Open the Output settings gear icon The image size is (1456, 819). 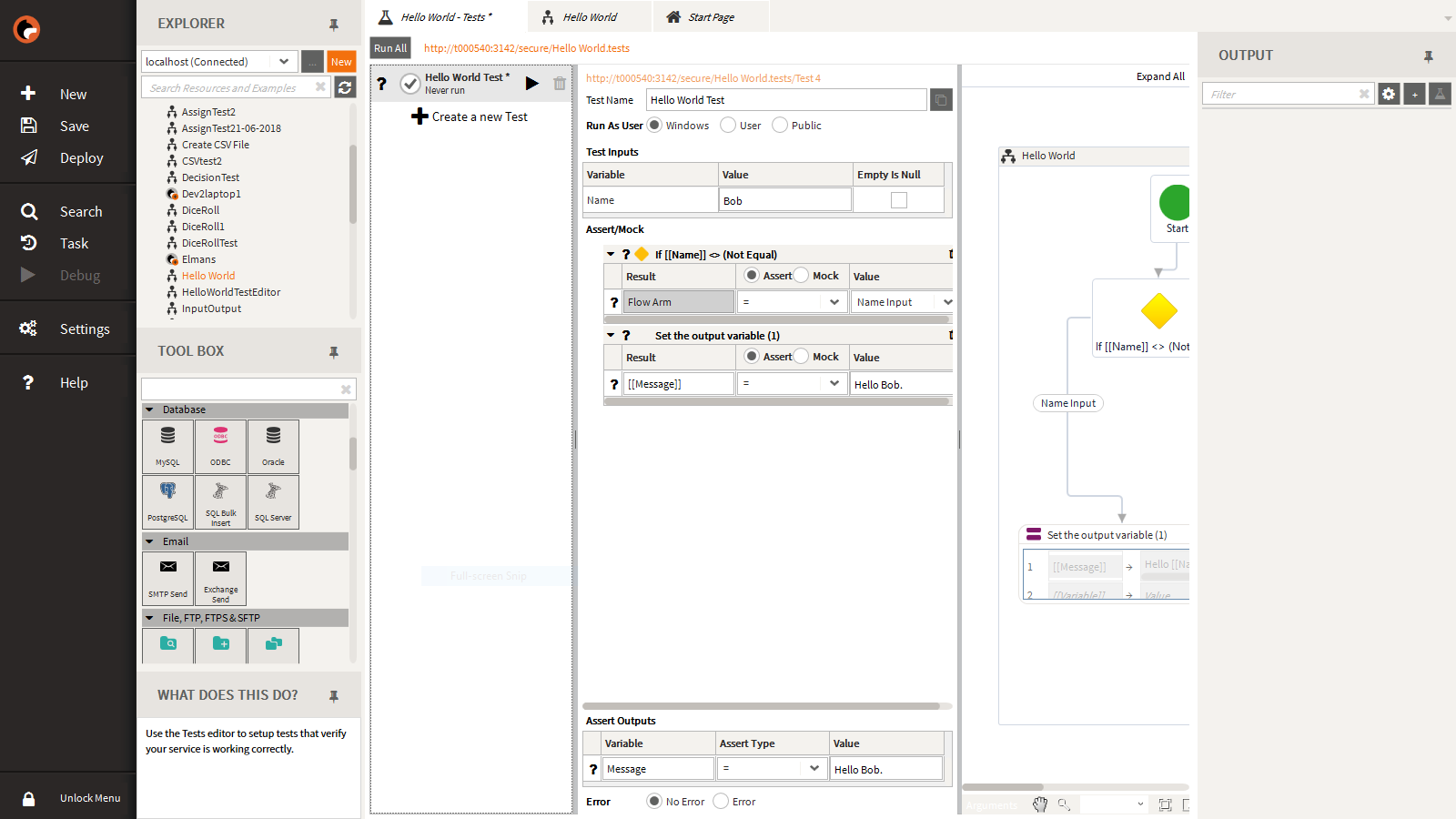[x=1389, y=94]
